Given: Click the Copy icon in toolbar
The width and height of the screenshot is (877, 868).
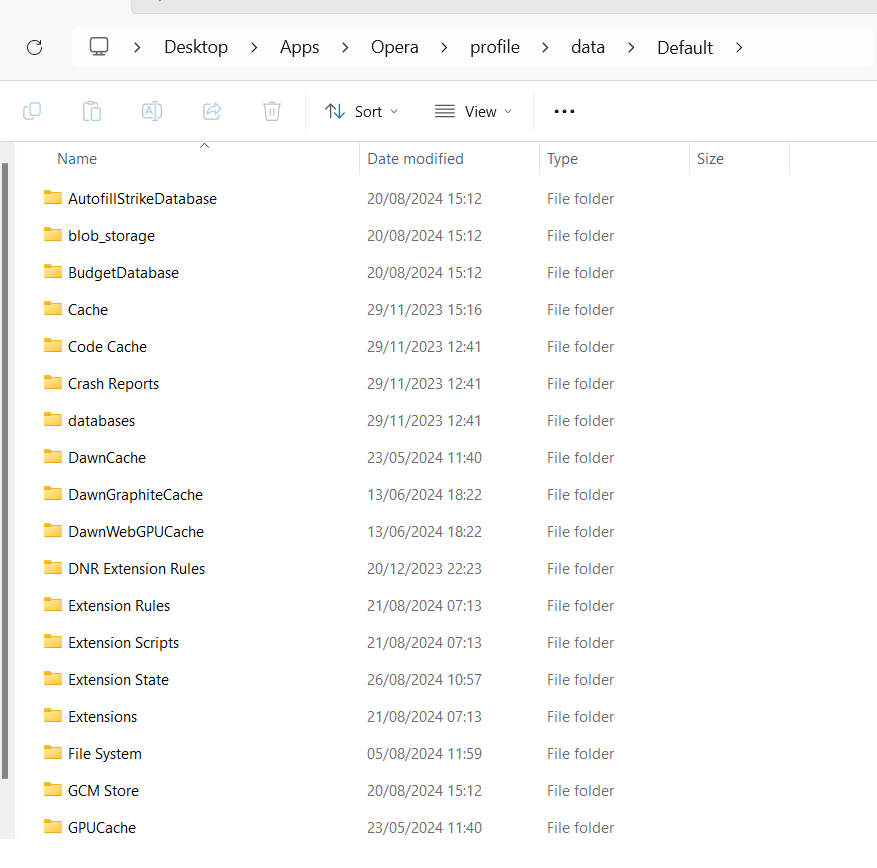Looking at the screenshot, I should click(32, 111).
